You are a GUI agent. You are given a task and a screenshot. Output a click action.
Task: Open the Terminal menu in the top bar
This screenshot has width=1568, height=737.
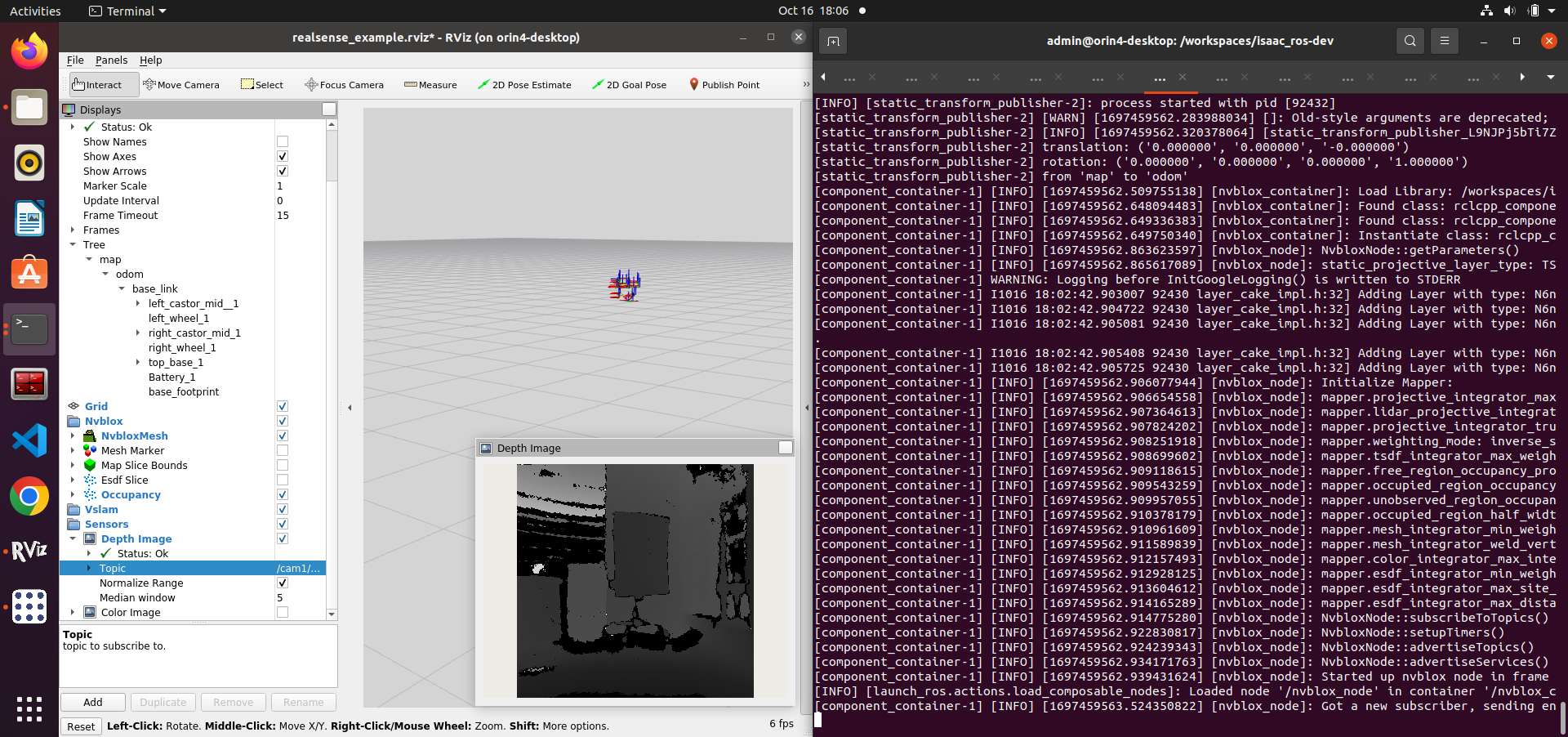pyautogui.click(x=127, y=11)
